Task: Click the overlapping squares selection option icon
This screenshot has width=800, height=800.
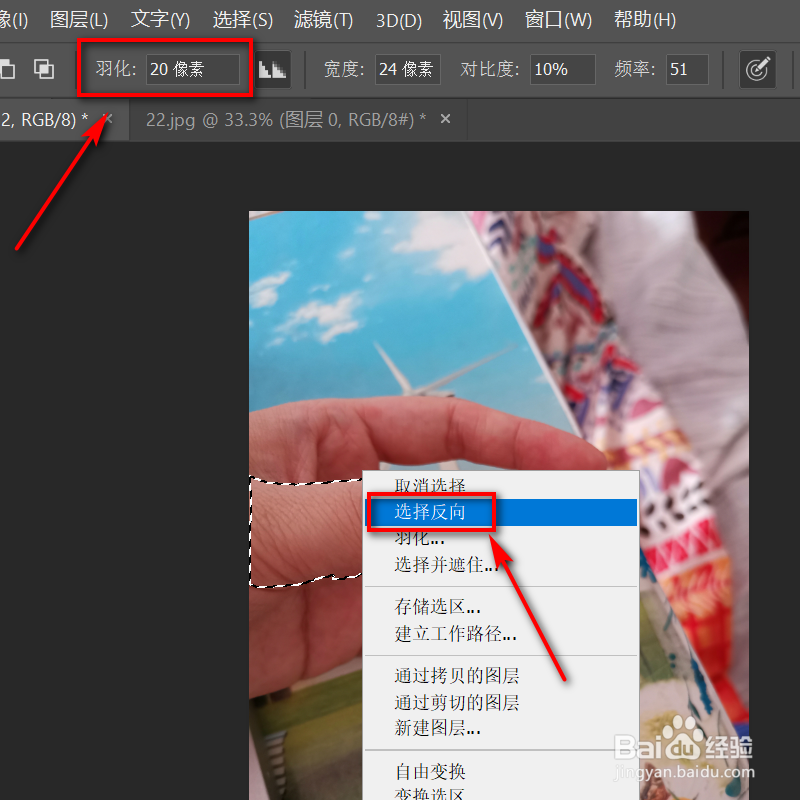Action: pos(43,69)
